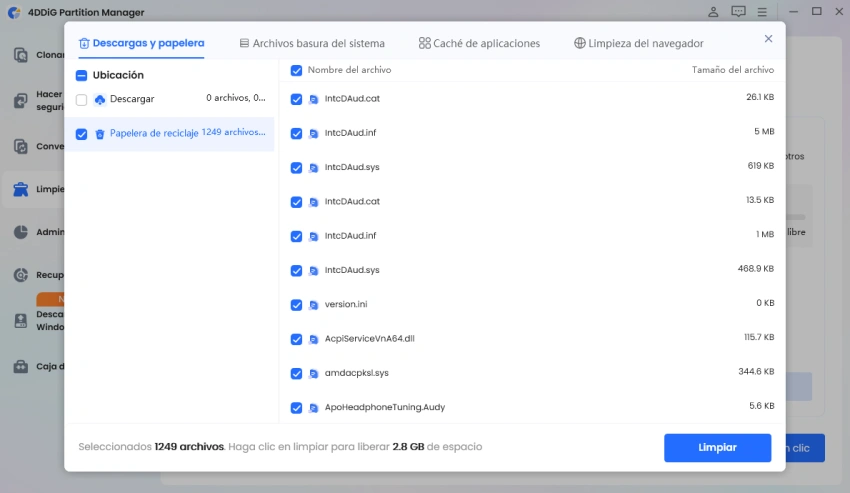
Task: Select the Windows download sidebar icon
Action: 21,321
